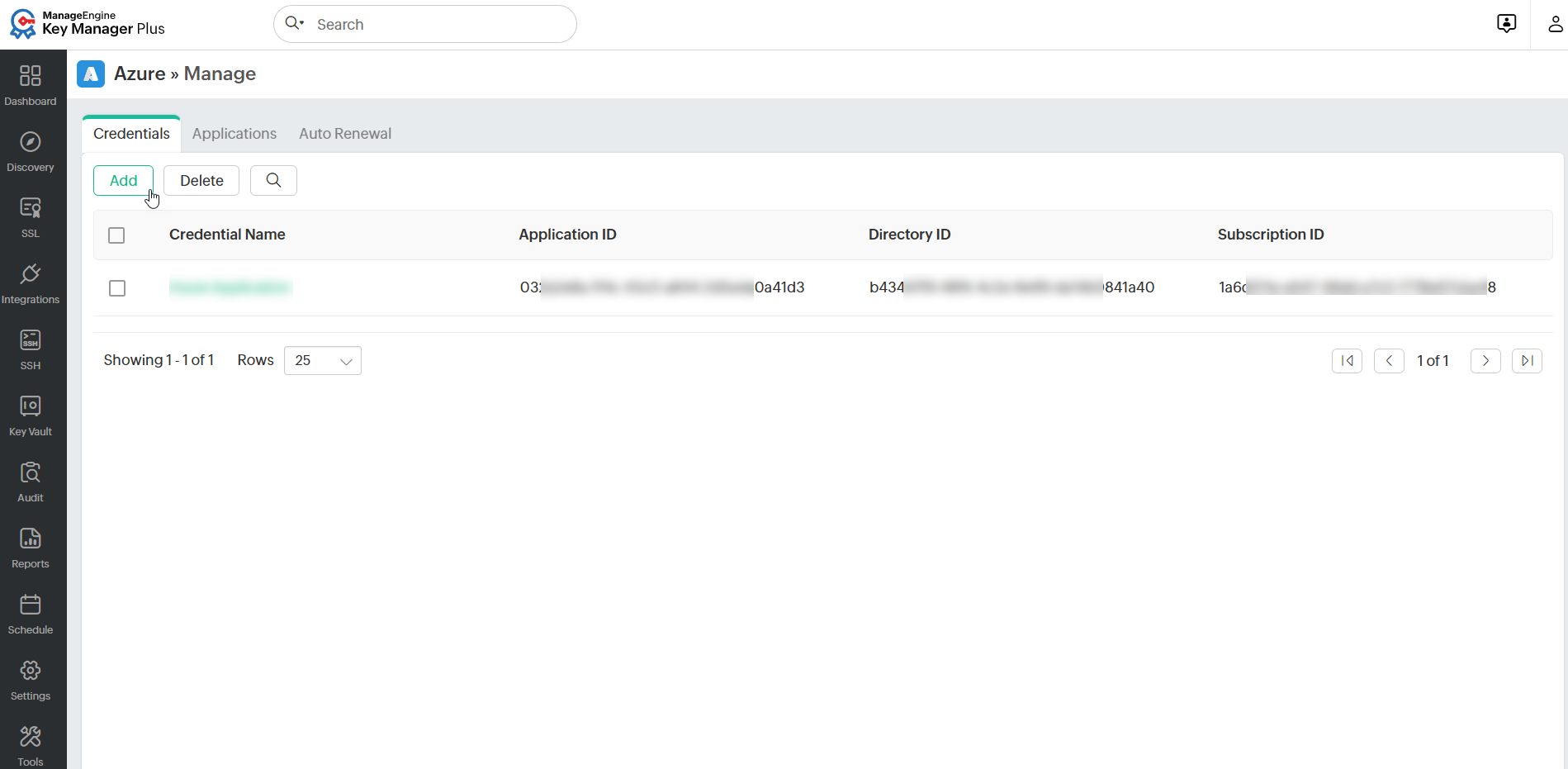This screenshot has width=1568, height=769.
Task: Click the table search magnifier button
Action: (x=273, y=180)
